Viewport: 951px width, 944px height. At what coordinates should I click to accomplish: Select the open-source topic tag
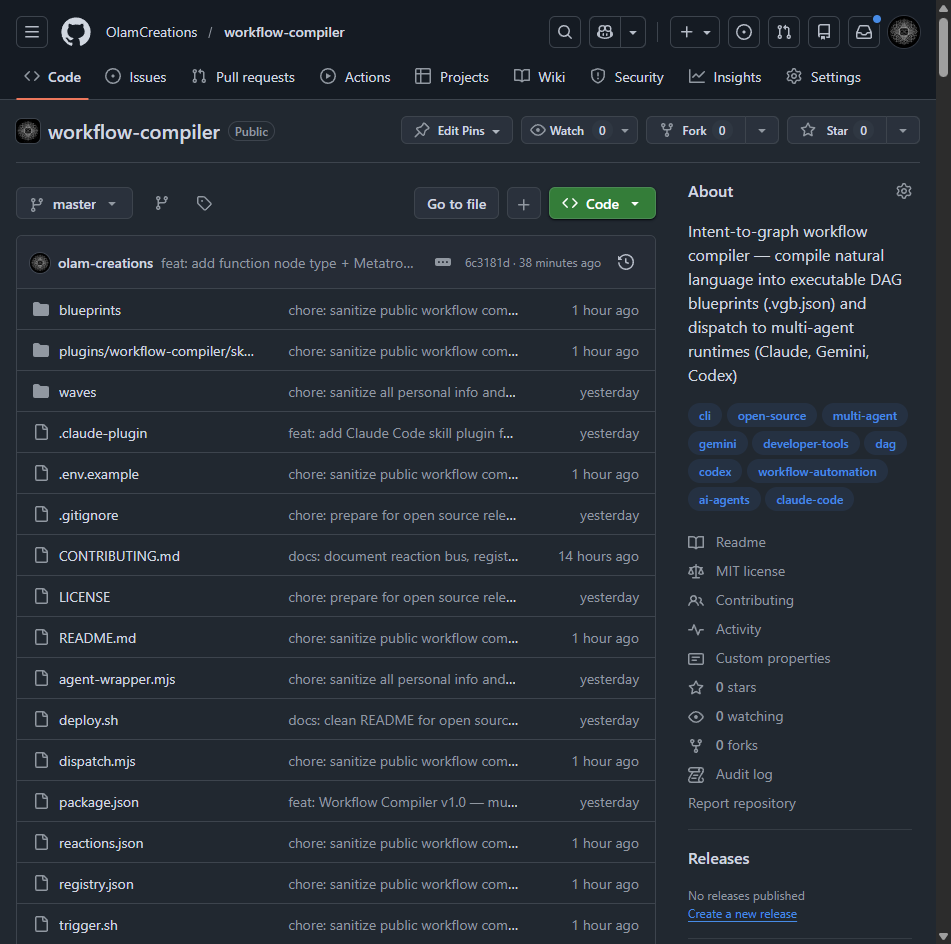(x=771, y=416)
